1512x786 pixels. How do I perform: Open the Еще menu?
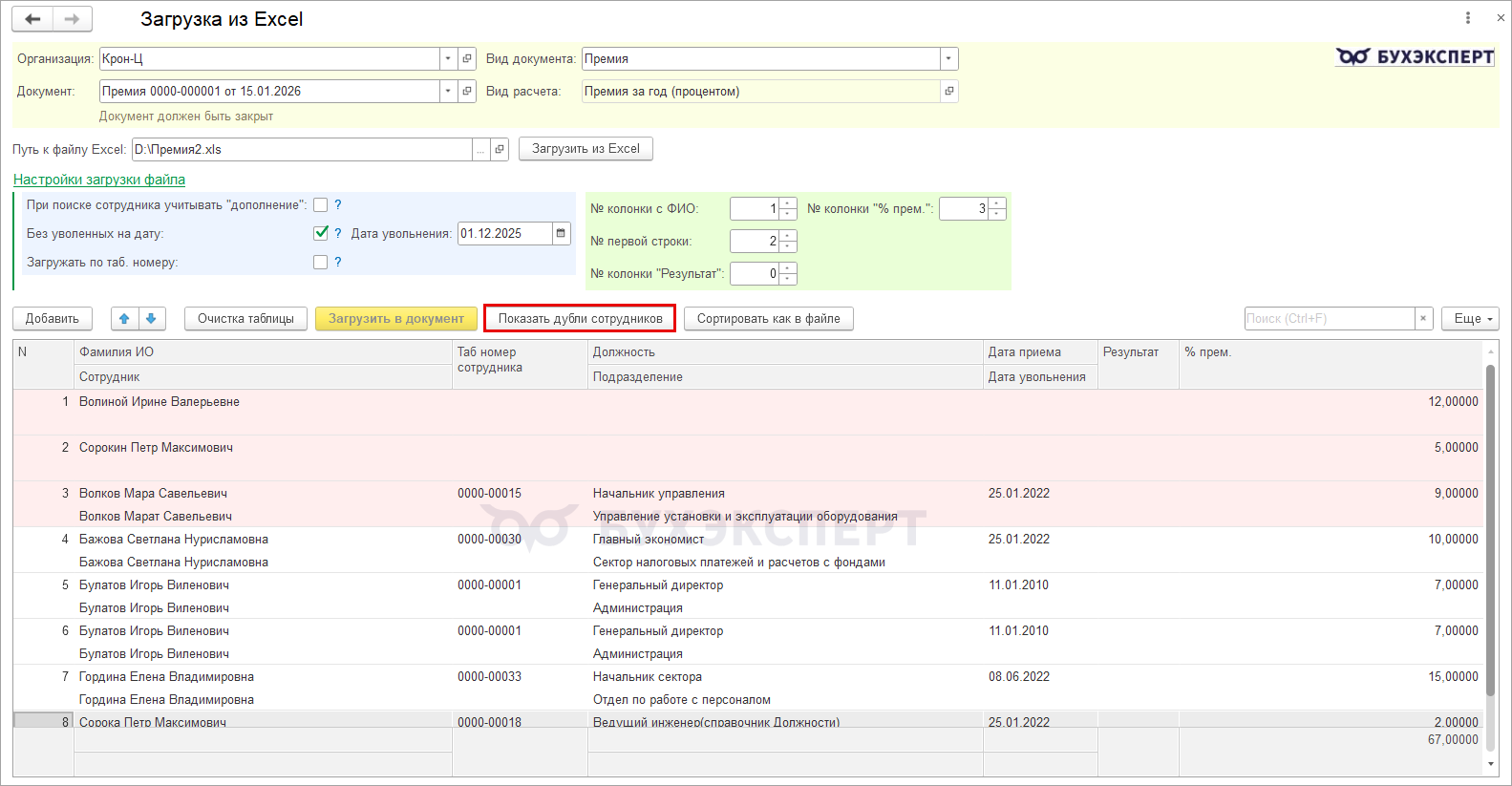(1470, 319)
